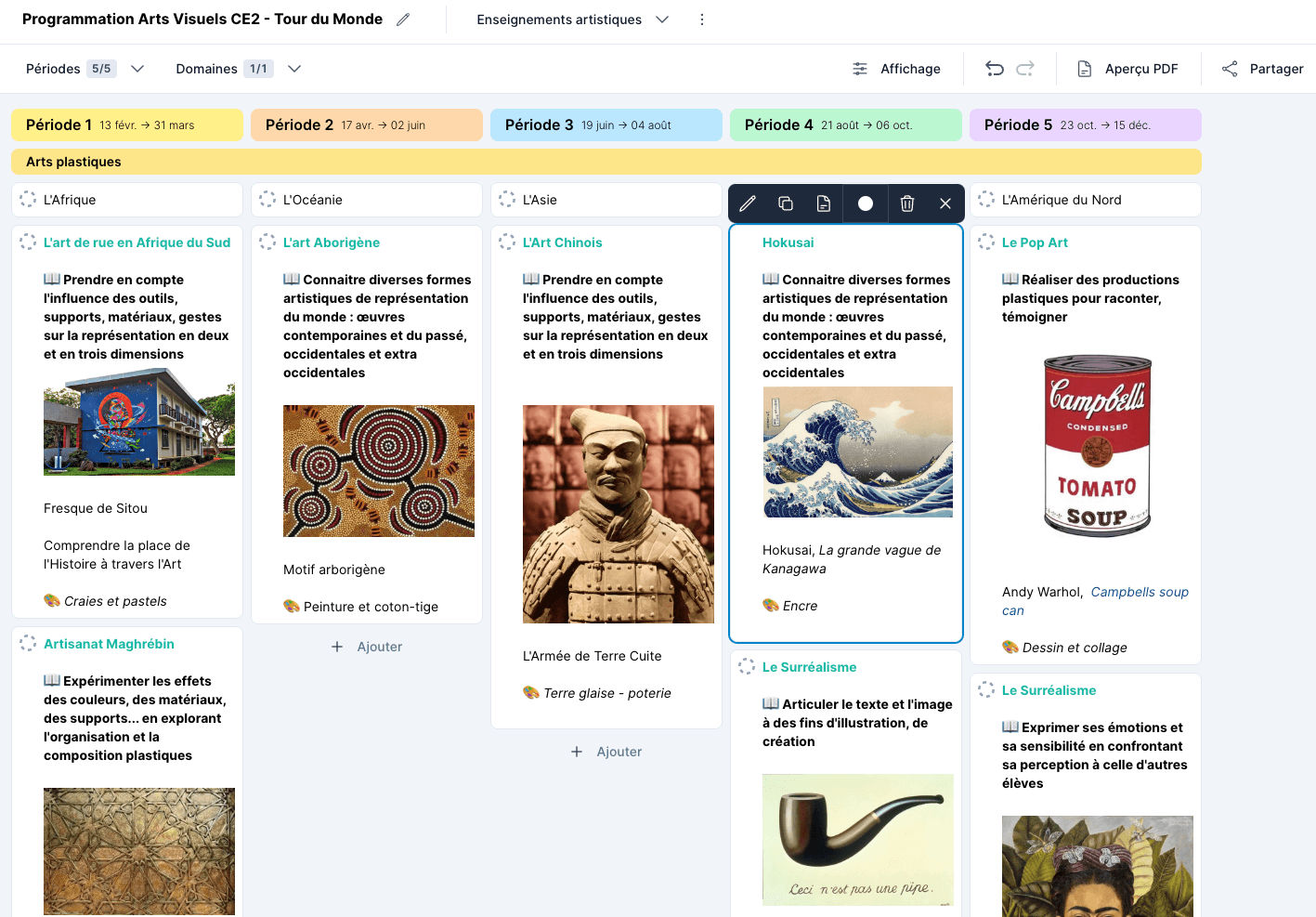Click the Magritte pipe painting image
This screenshot has height=917, width=1316.
(x=858, y=840)
